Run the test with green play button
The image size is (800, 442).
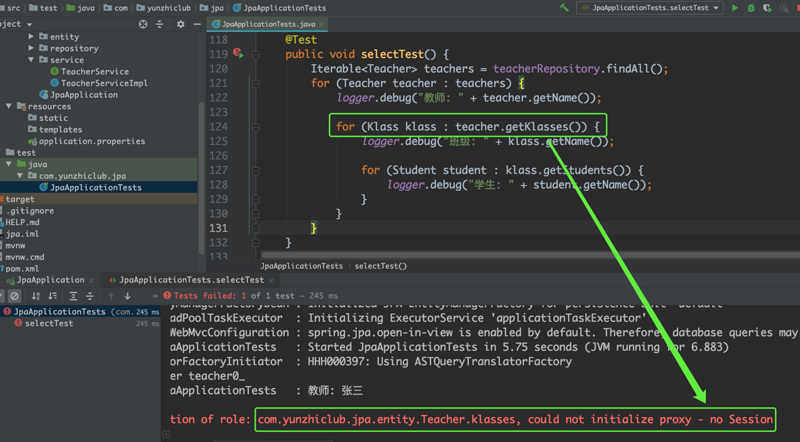pos(735,8)
